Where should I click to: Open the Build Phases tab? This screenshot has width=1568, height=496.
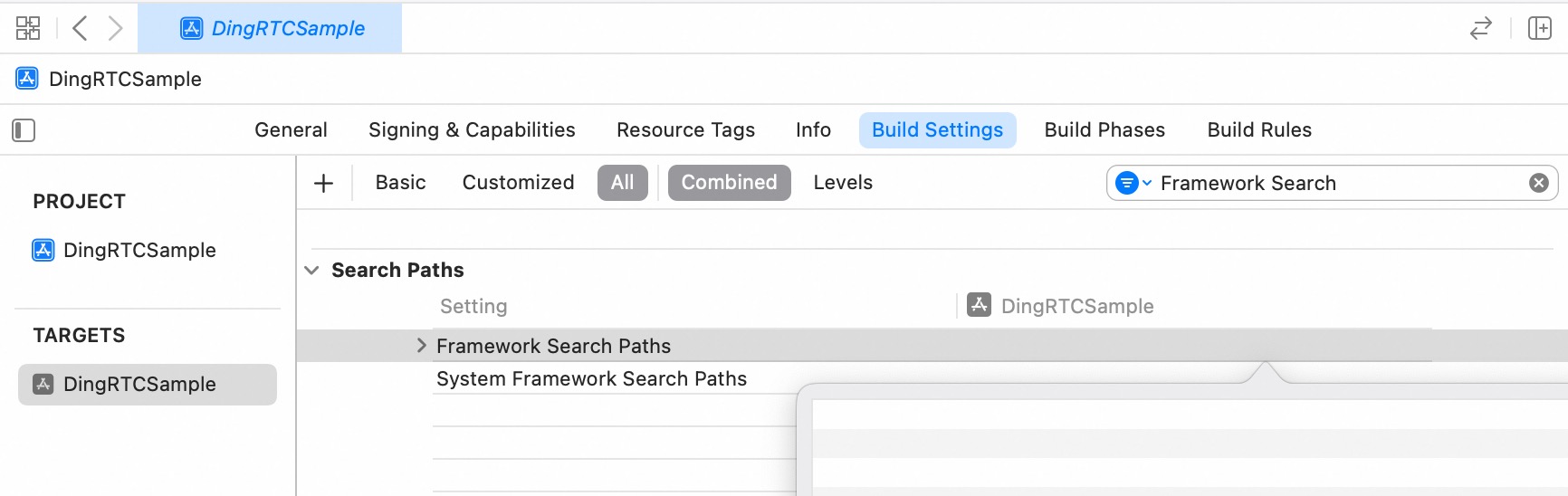[1104, 130]
